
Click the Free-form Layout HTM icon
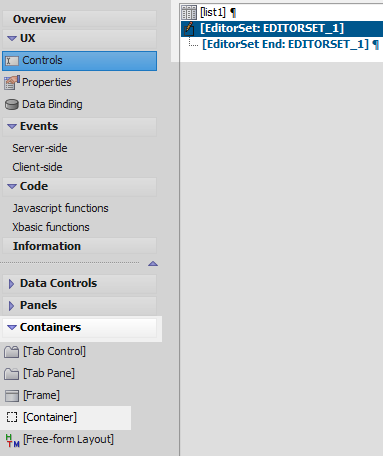(x=12, y=440)
